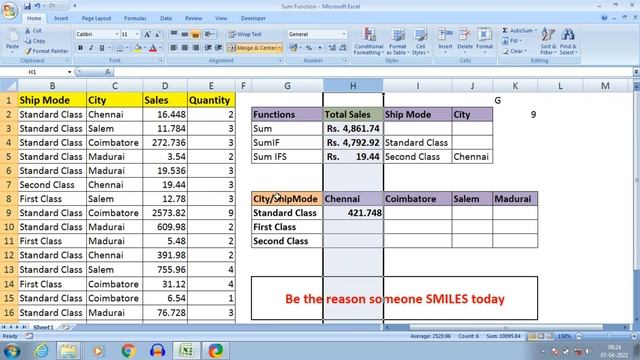The width and height of the screenshot is (640, 360).
Task: Switch to the Data ribbon tab
Action: [x=166, y=18]
